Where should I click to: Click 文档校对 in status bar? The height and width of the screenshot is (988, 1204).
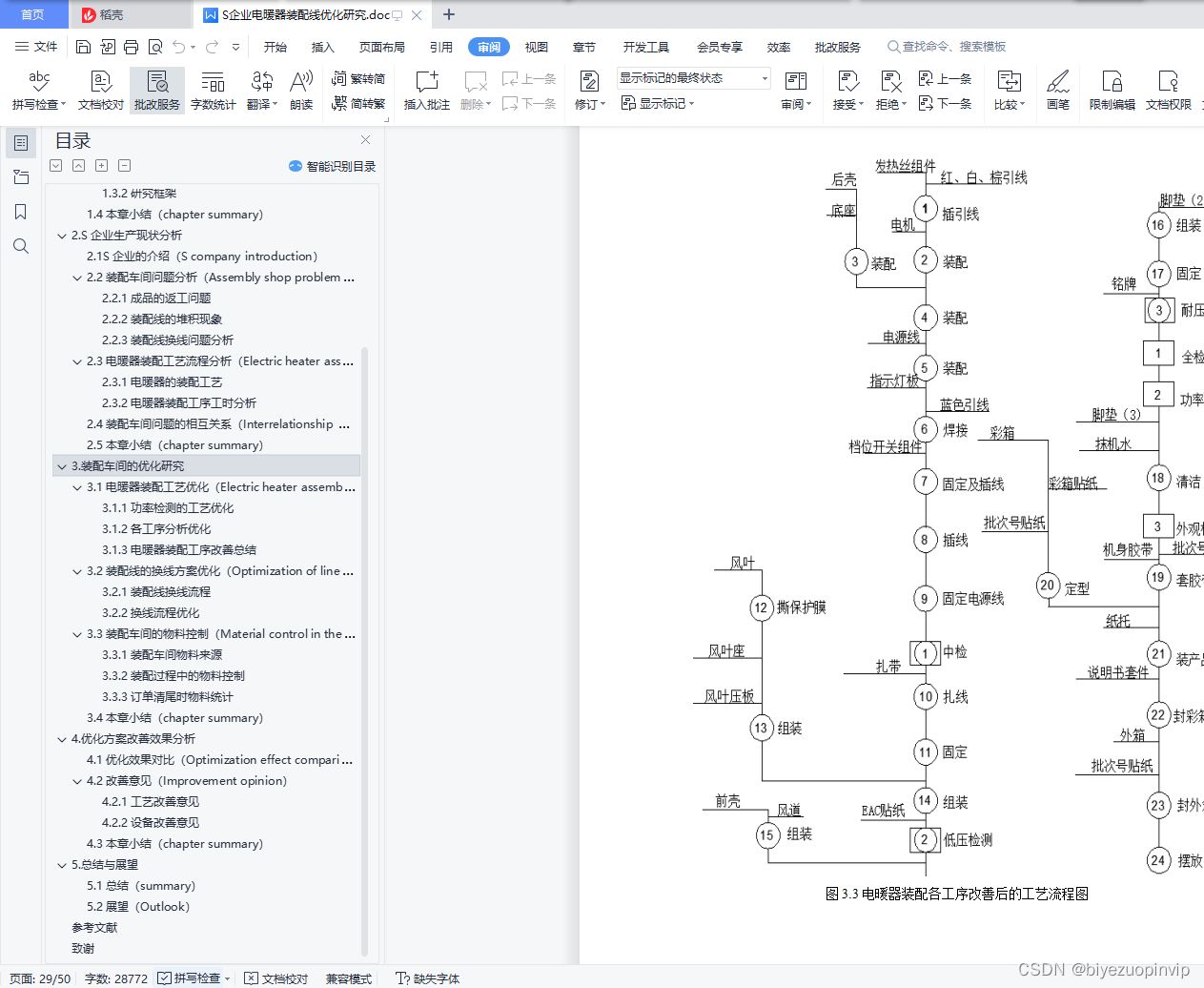276,978
